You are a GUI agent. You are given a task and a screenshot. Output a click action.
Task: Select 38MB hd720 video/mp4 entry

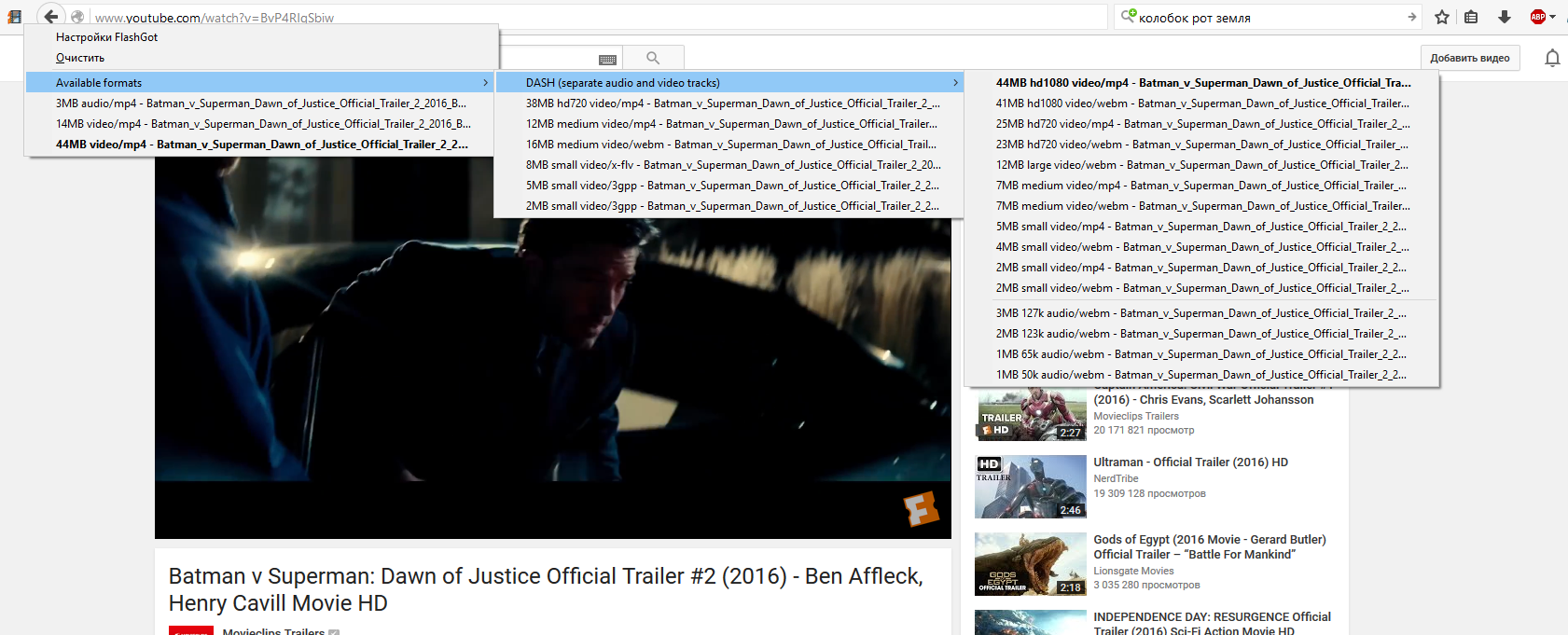pos(729,104)
